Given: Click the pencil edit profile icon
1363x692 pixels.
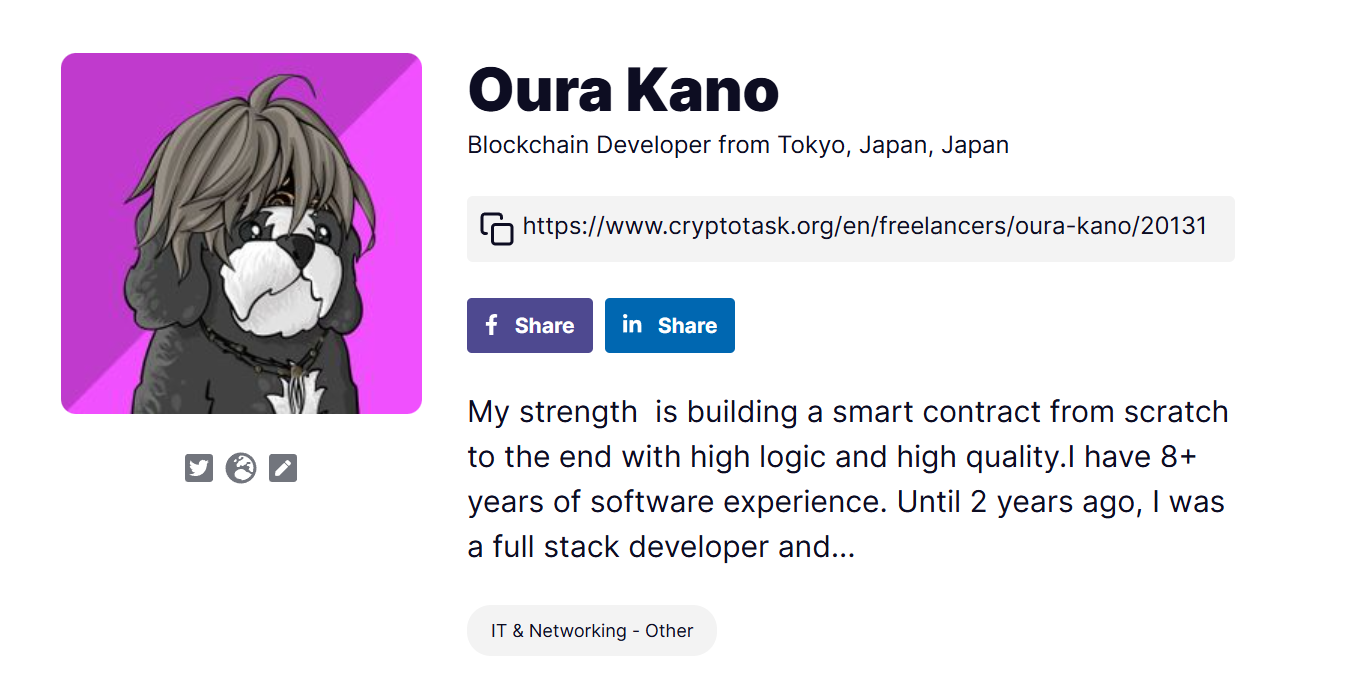Looking at the screenshot, I should pyautogui.click(x=283, y=468).
